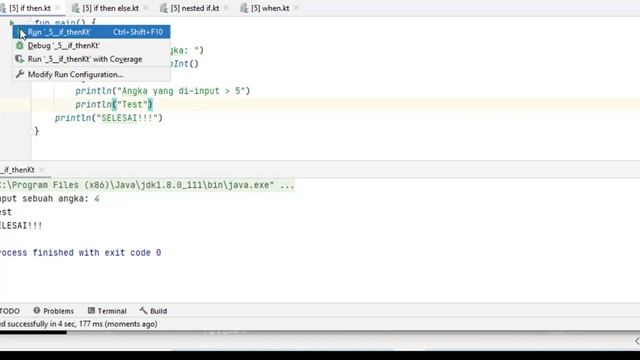Image resolution: width=640 pixels, height=360 pixels.
Task: Close the '[5] if then else.kt' tab
Action: tap(146, 8)
